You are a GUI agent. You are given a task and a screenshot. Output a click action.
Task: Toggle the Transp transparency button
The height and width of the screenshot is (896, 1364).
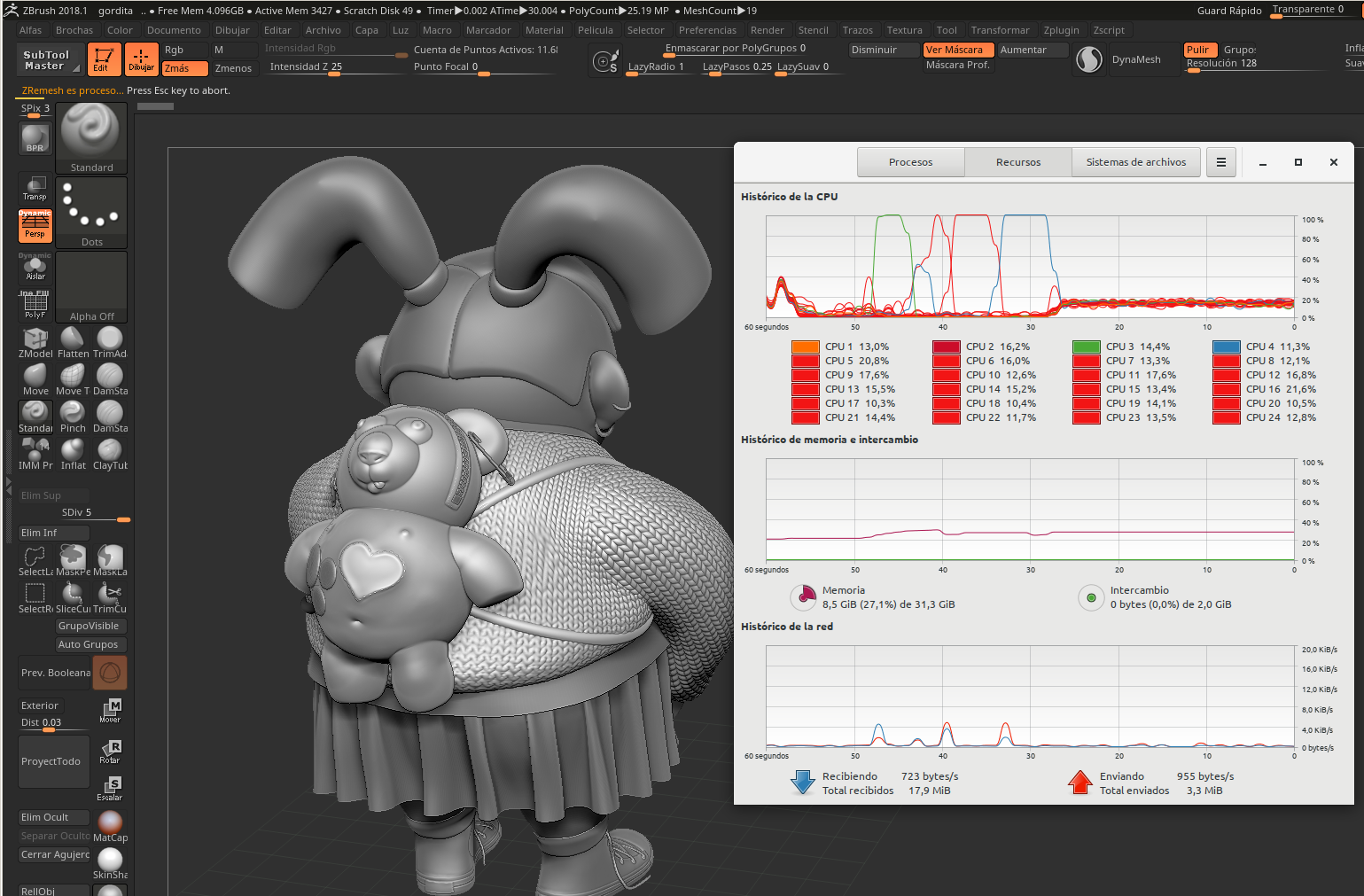tap(35, 188)
